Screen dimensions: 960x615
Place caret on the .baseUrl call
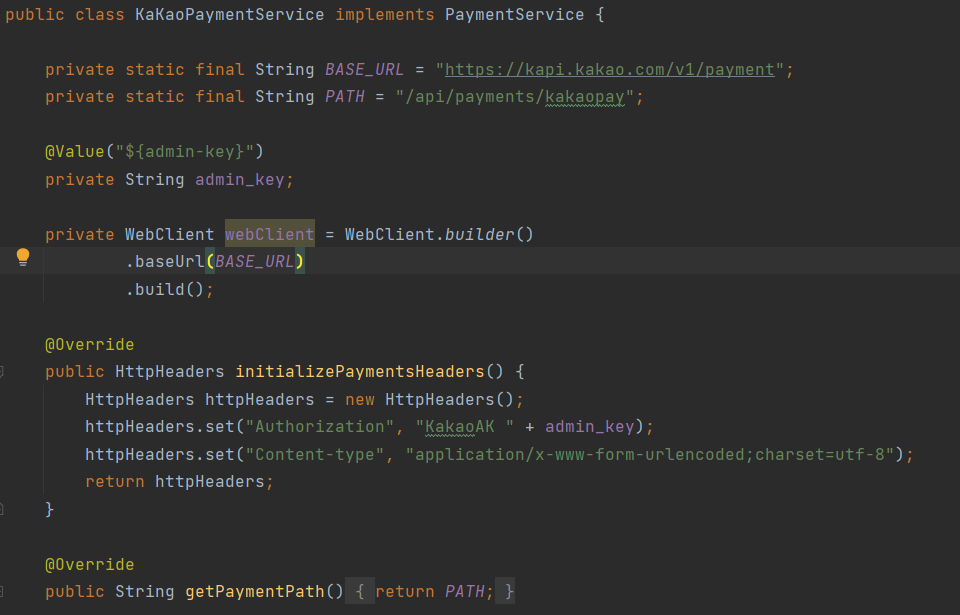(x=165, y=262)
